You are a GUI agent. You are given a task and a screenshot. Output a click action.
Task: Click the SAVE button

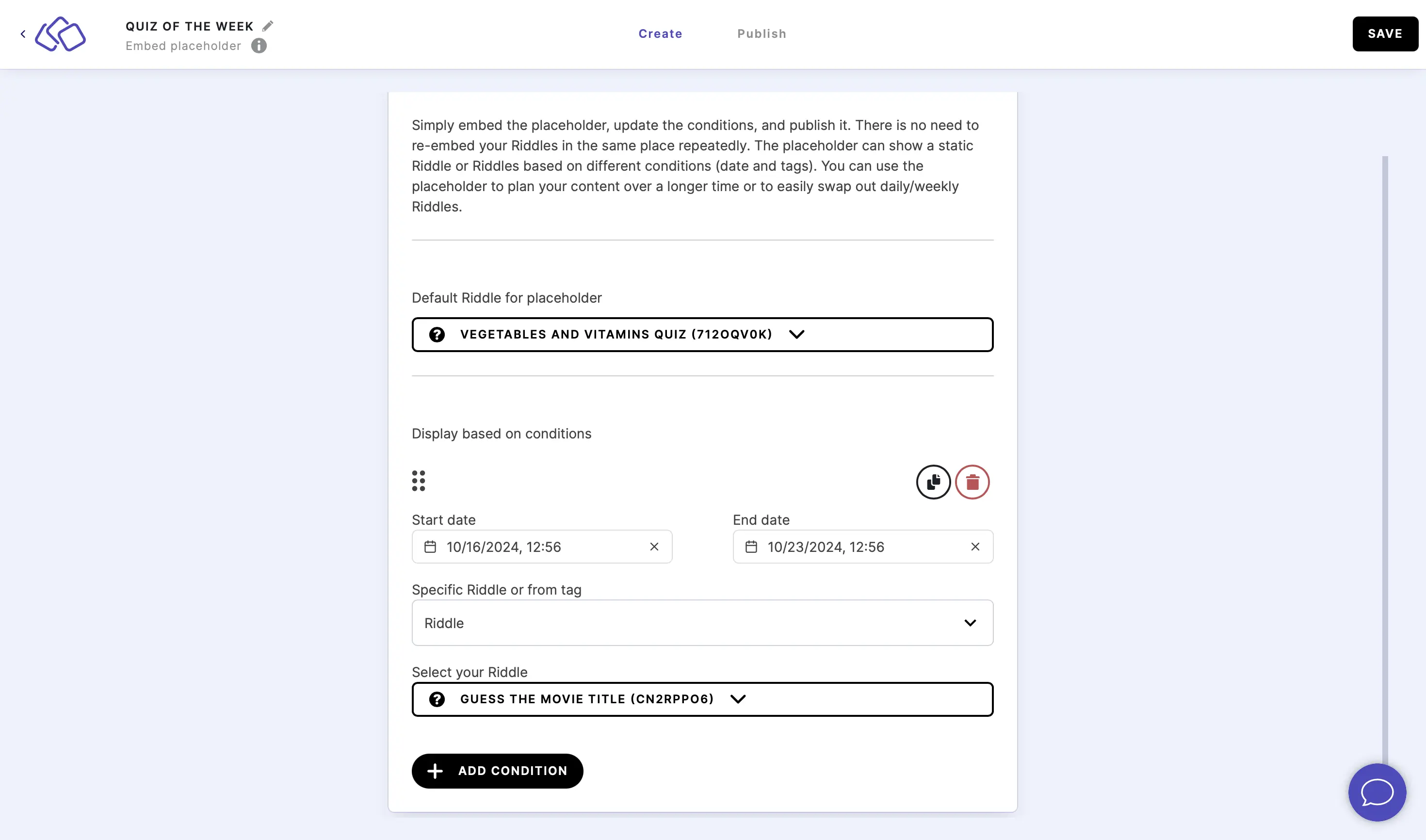pyautogui.click(x=1385, y=33)
